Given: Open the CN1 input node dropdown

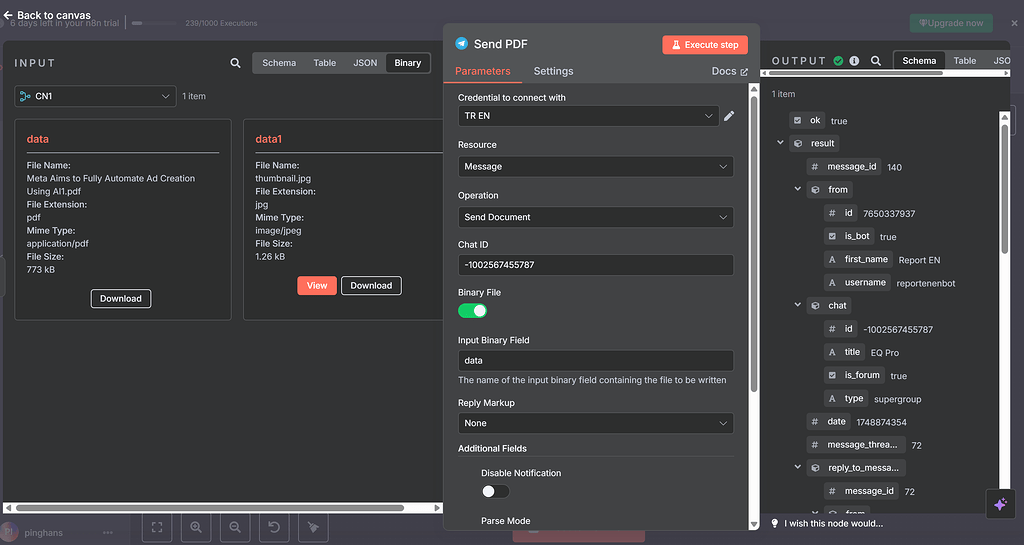Looking at the screenshot, I should [96, 96].
